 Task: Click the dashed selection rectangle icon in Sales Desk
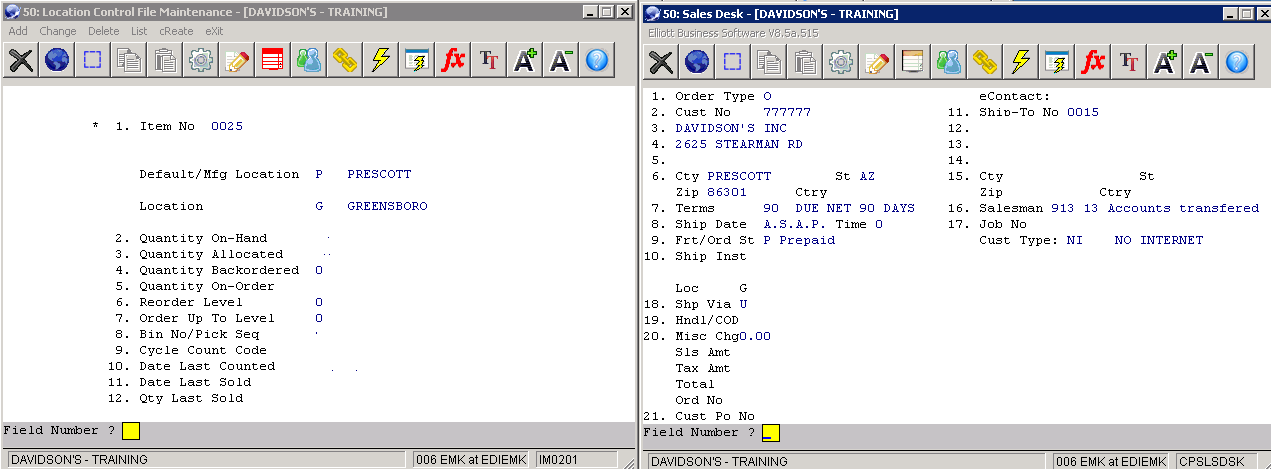[x=732, y=62]
